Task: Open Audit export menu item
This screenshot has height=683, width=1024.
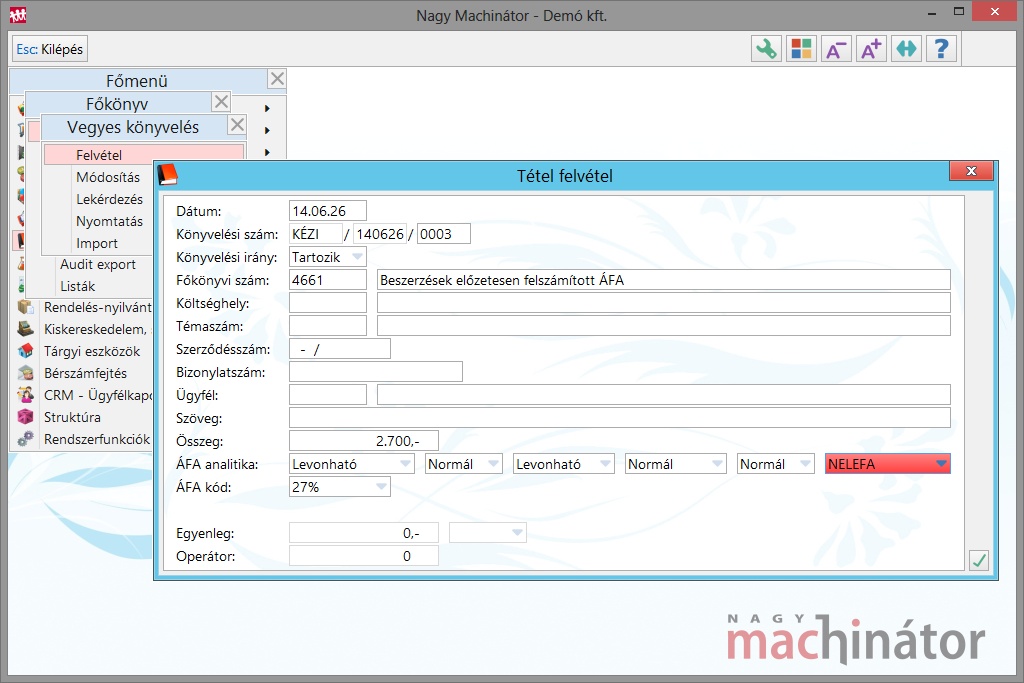Action: pos(98,264)
